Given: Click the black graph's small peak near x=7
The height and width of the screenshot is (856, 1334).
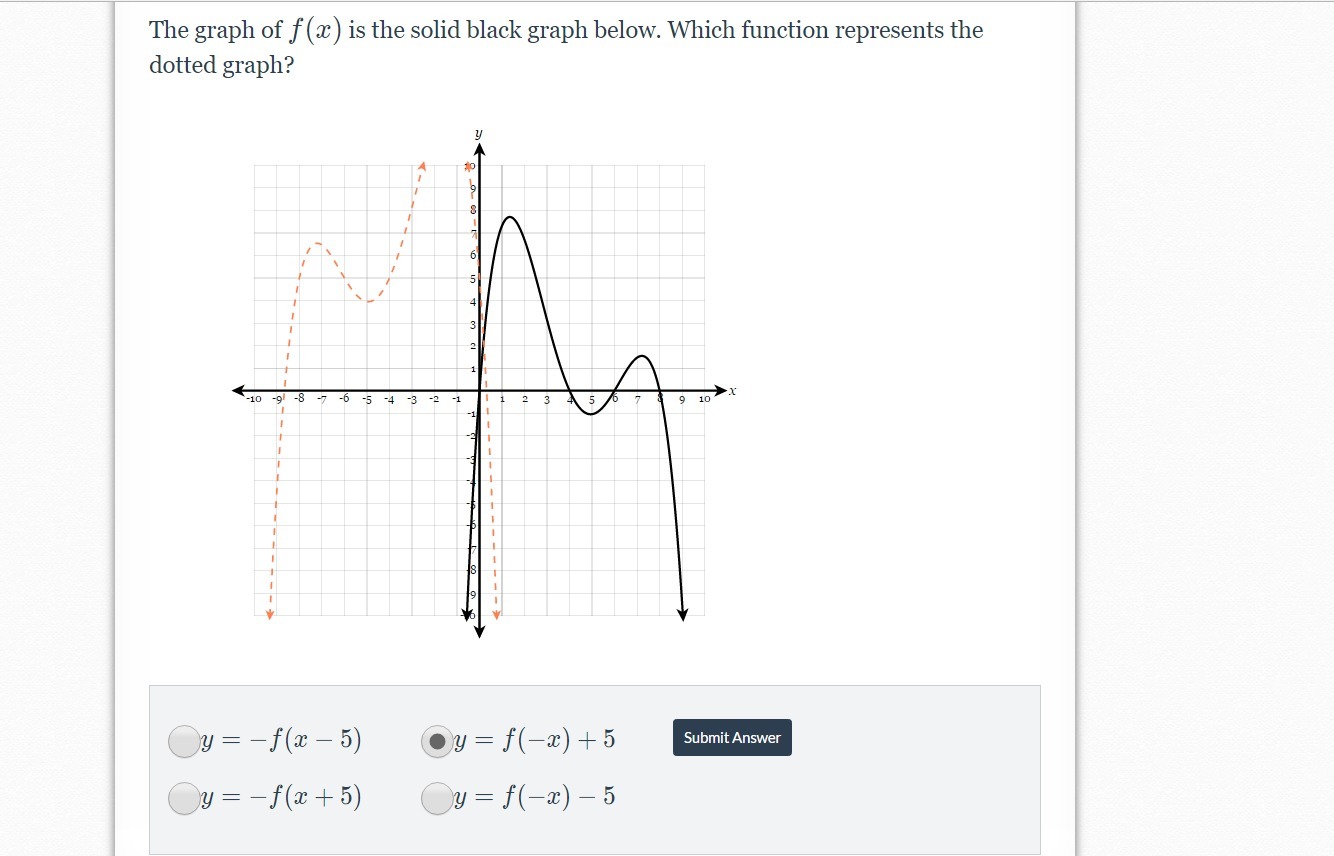Looking at the screenshot, I should (642, 356).
